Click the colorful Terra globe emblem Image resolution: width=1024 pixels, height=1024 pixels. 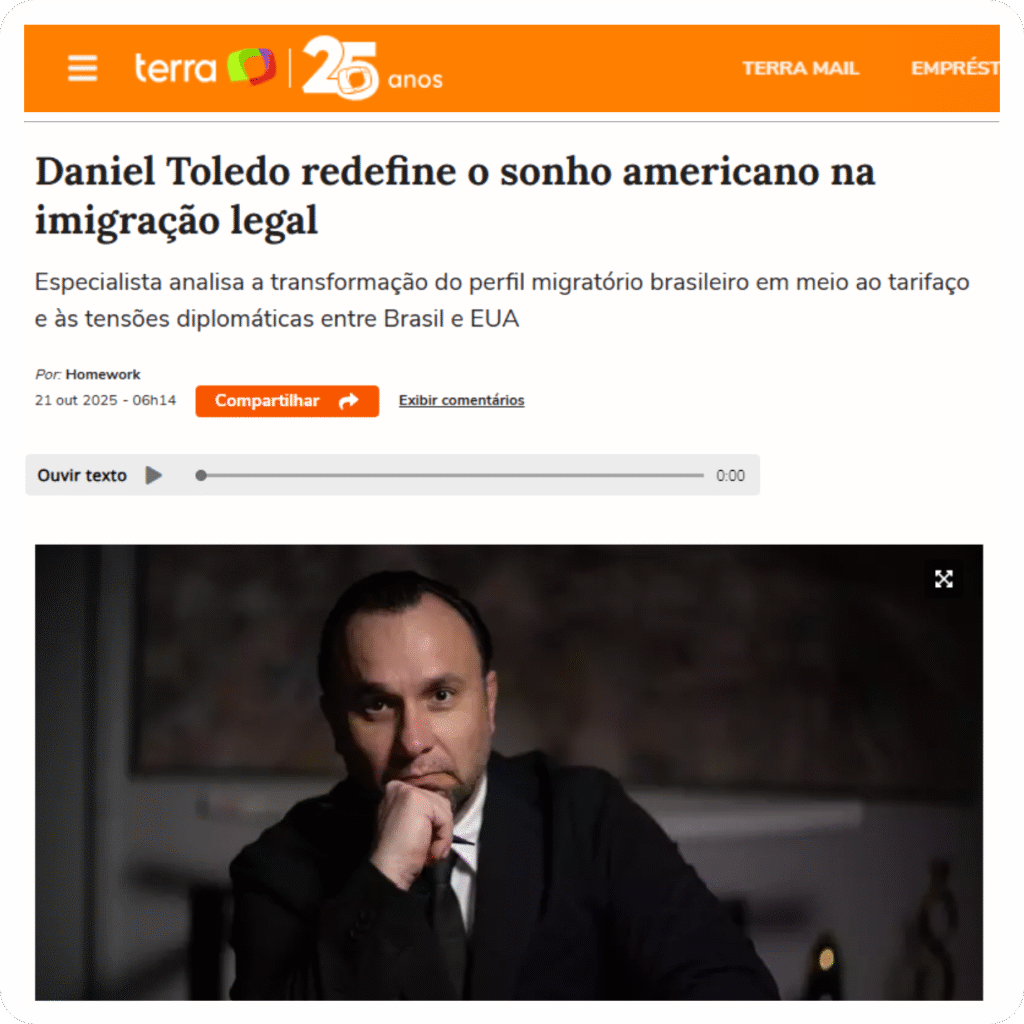251,66
